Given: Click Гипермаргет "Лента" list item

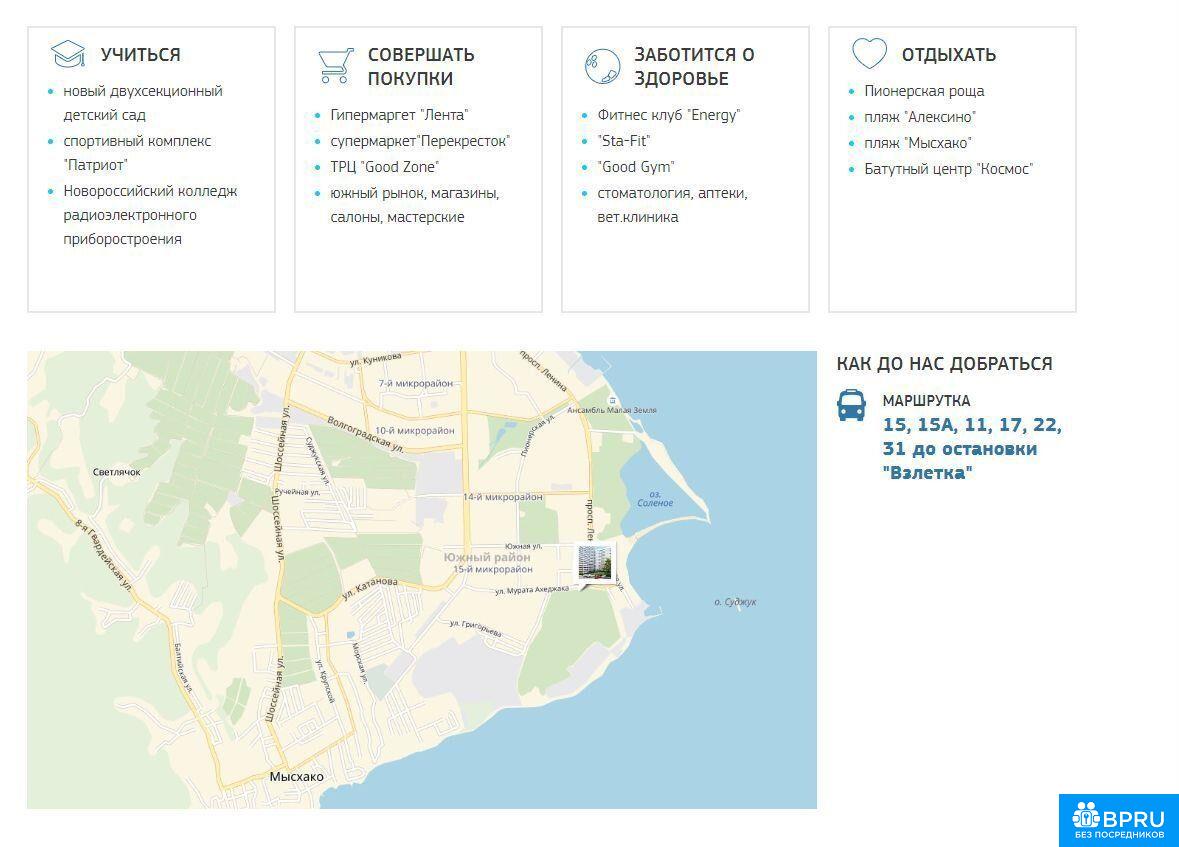Looking at the screenshot, I should click(399, 115).
